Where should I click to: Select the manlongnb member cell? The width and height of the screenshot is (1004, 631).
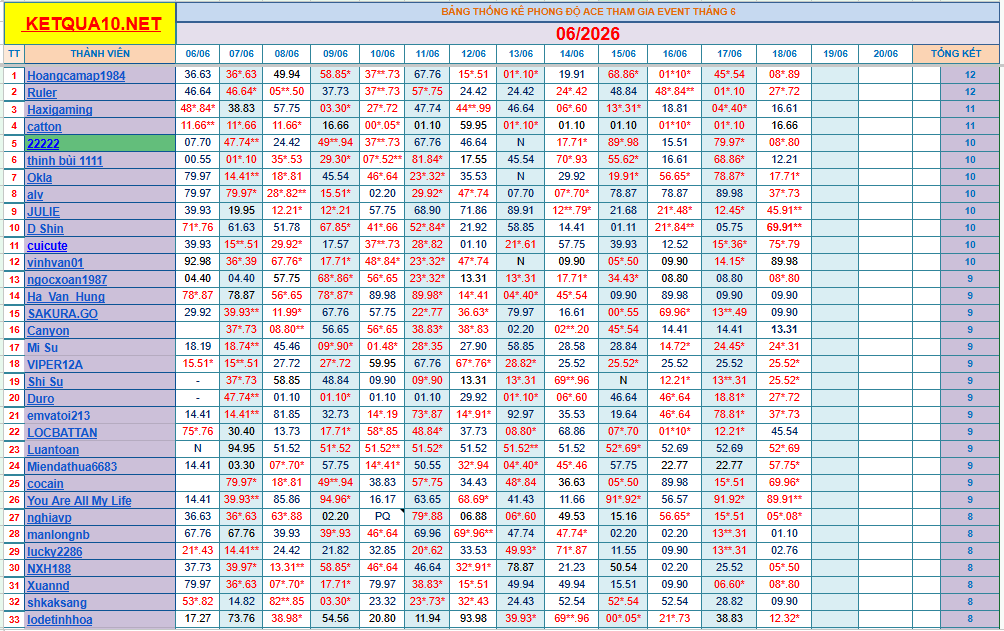pos(100,534)
